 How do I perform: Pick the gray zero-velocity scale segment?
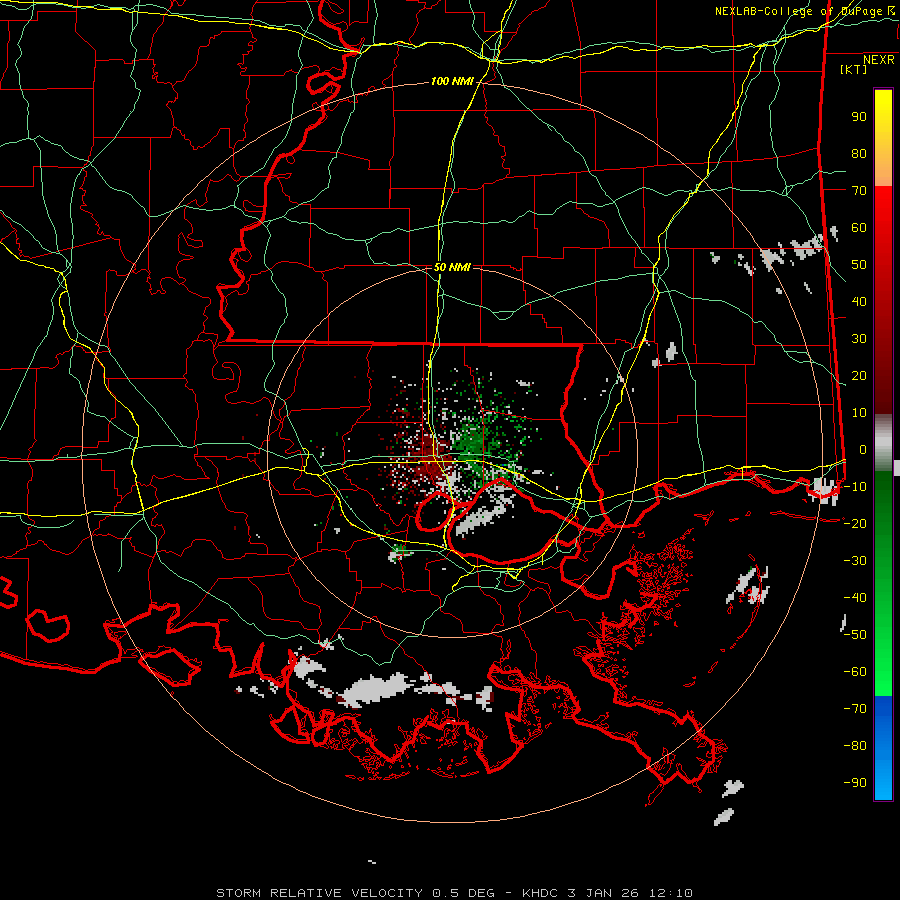tap(883, 443)
